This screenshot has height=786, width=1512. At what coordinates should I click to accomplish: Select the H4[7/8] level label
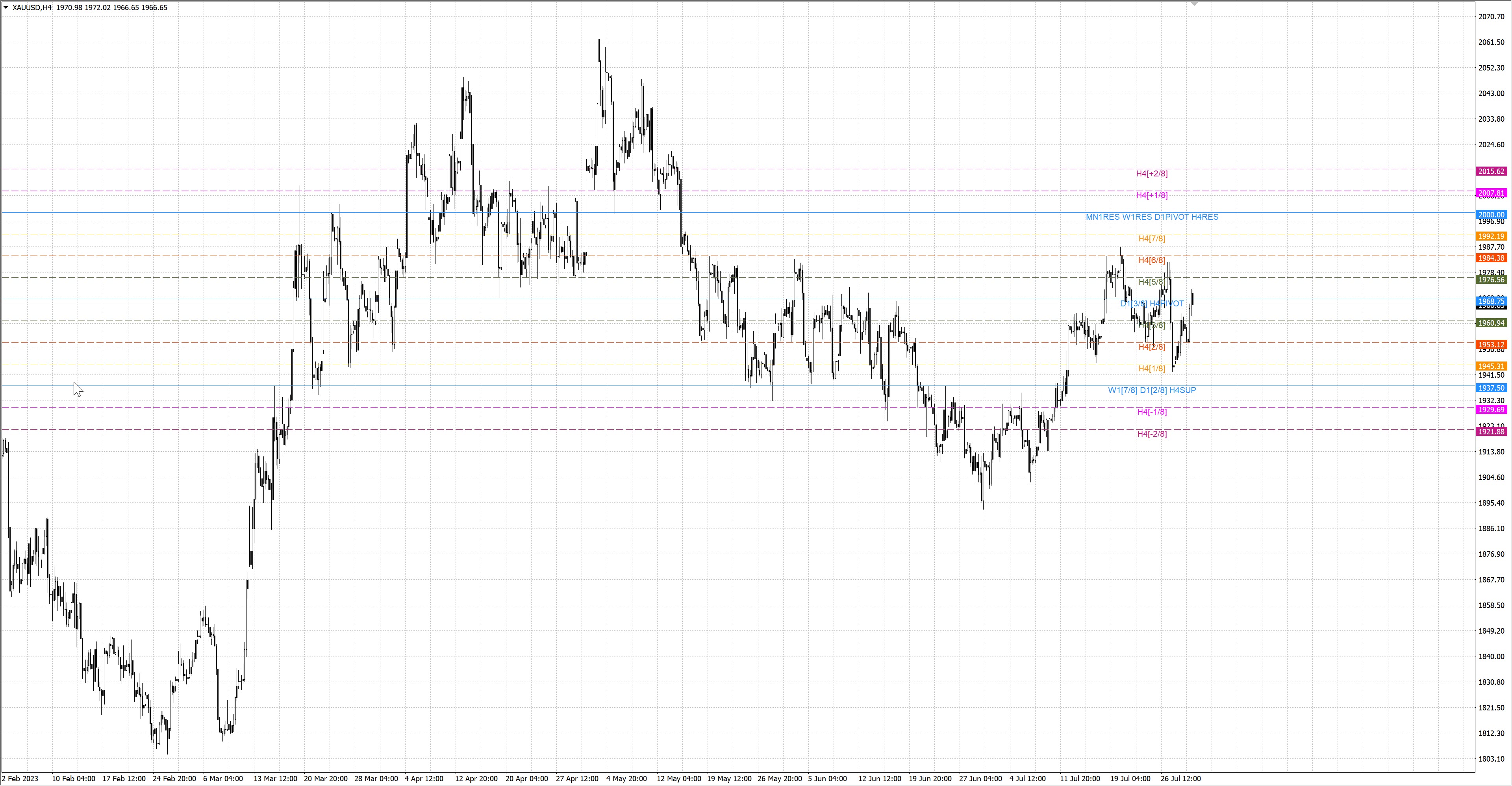click(1152, 239)
